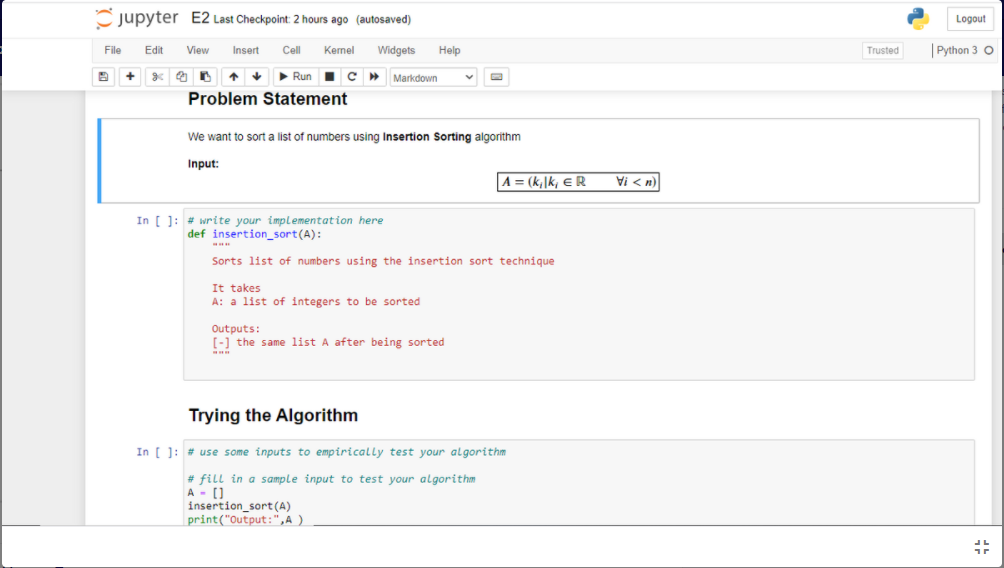Run the selected cell

coord(296,77)
